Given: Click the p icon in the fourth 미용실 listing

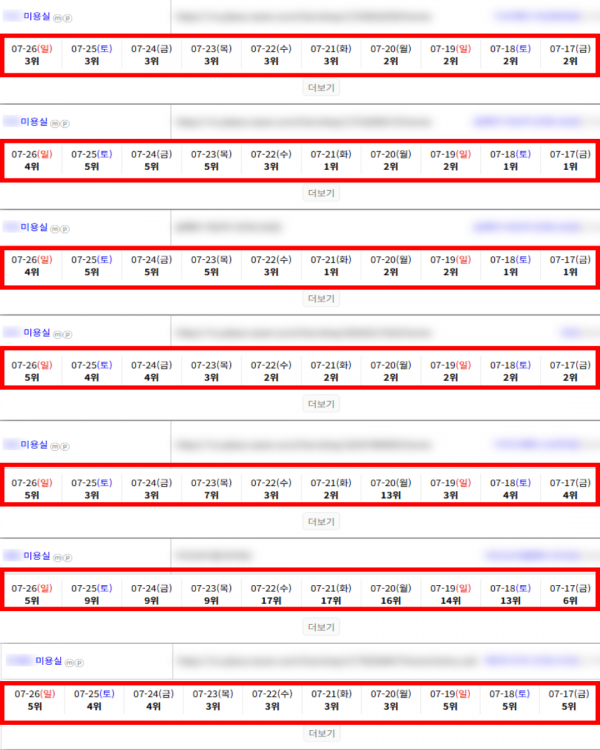Looking at the screenshot, I should [x=67, y=334].
